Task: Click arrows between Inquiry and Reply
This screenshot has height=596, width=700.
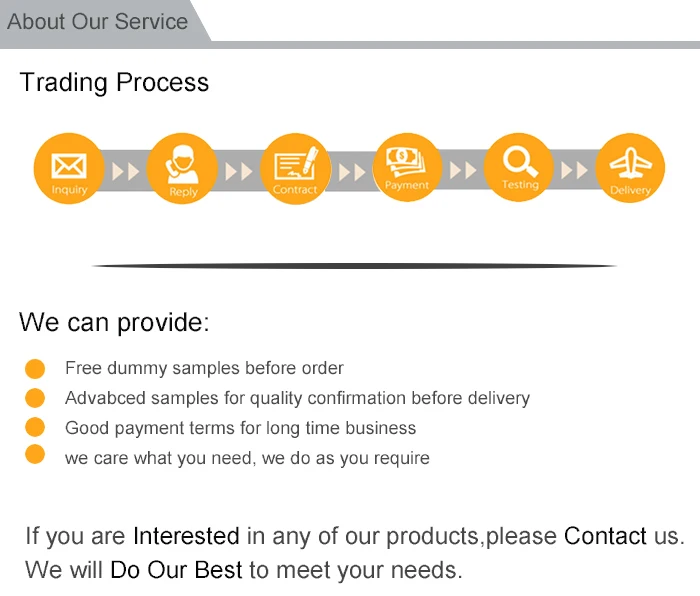Action: (126, 171)
